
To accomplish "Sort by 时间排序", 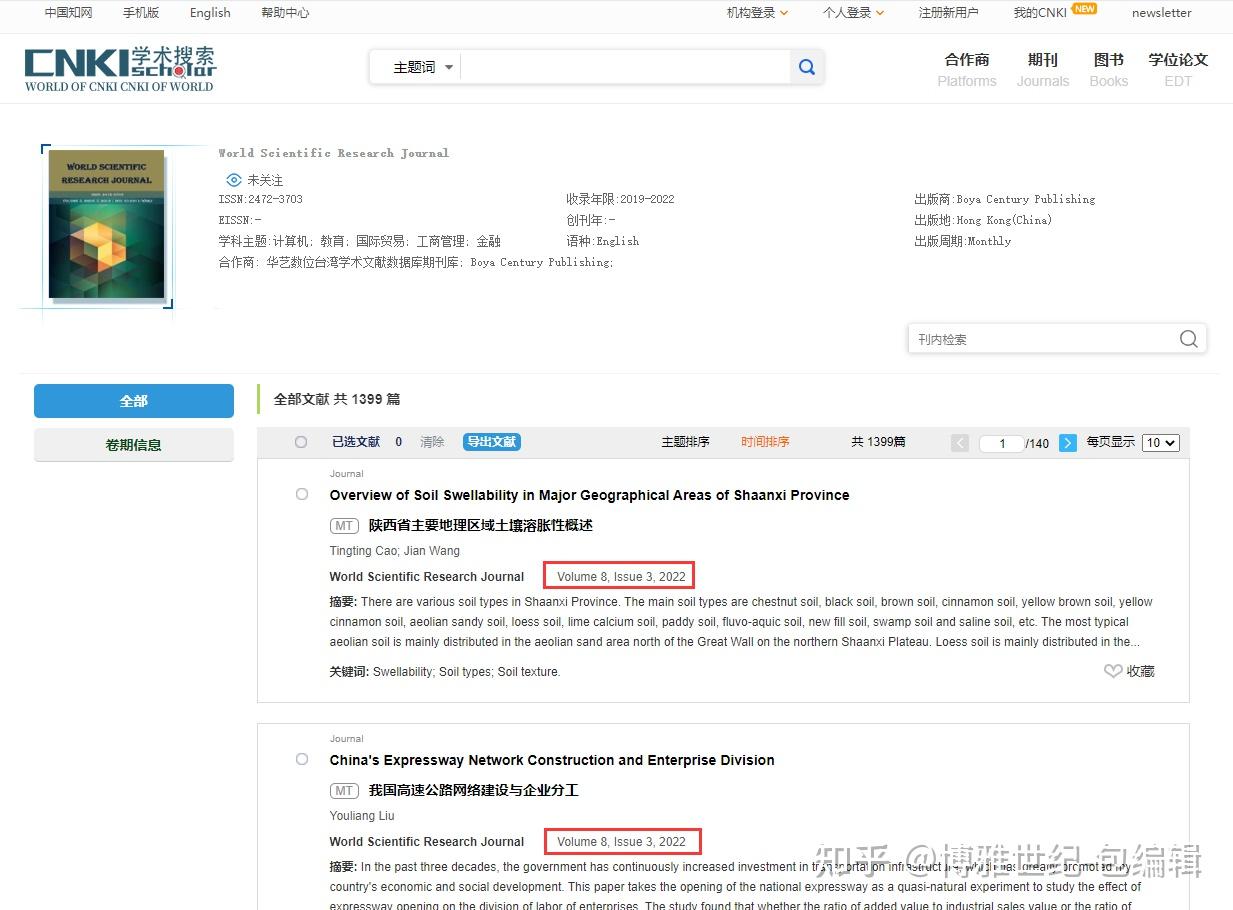I will click(x=765, y=442).
